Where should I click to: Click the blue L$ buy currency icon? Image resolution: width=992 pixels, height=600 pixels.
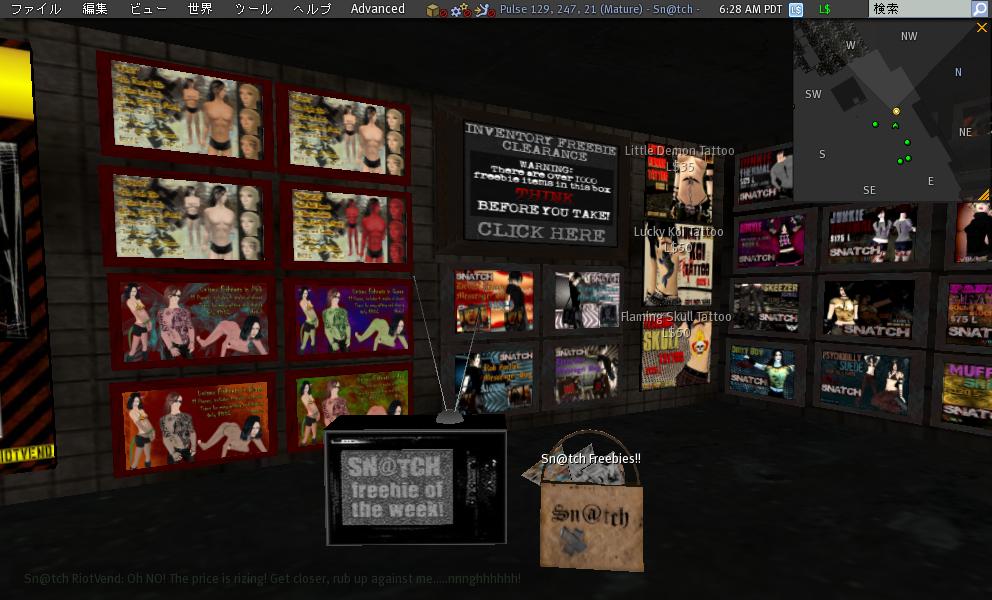point(796,9)
